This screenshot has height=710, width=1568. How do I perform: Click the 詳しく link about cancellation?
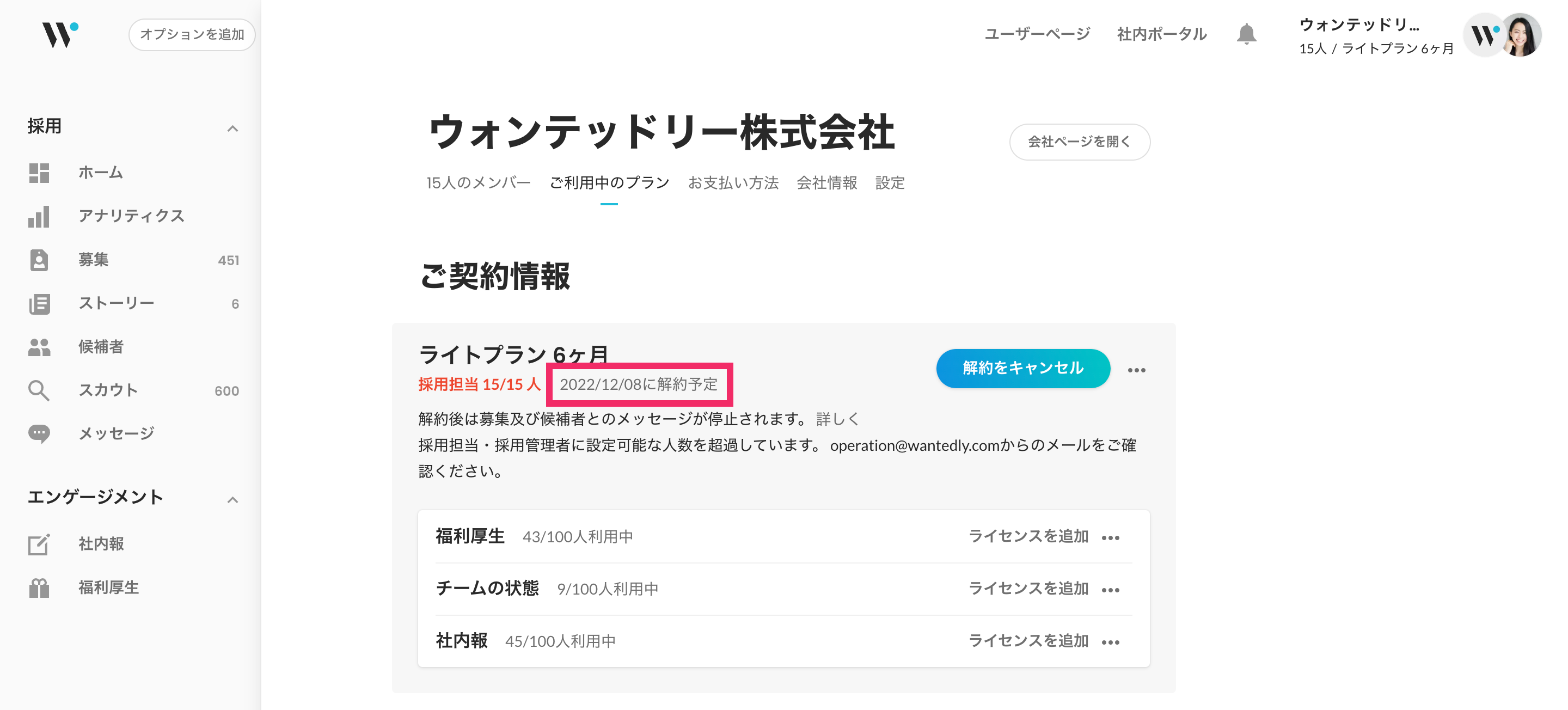coord(837,419)
